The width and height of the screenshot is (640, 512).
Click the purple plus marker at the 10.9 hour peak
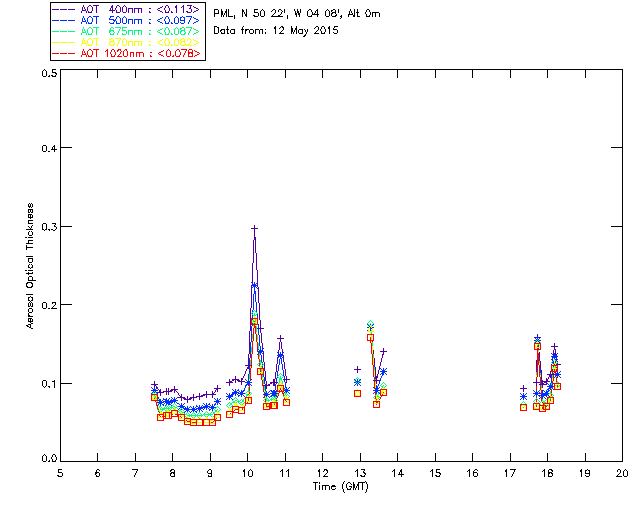point(280,338)
